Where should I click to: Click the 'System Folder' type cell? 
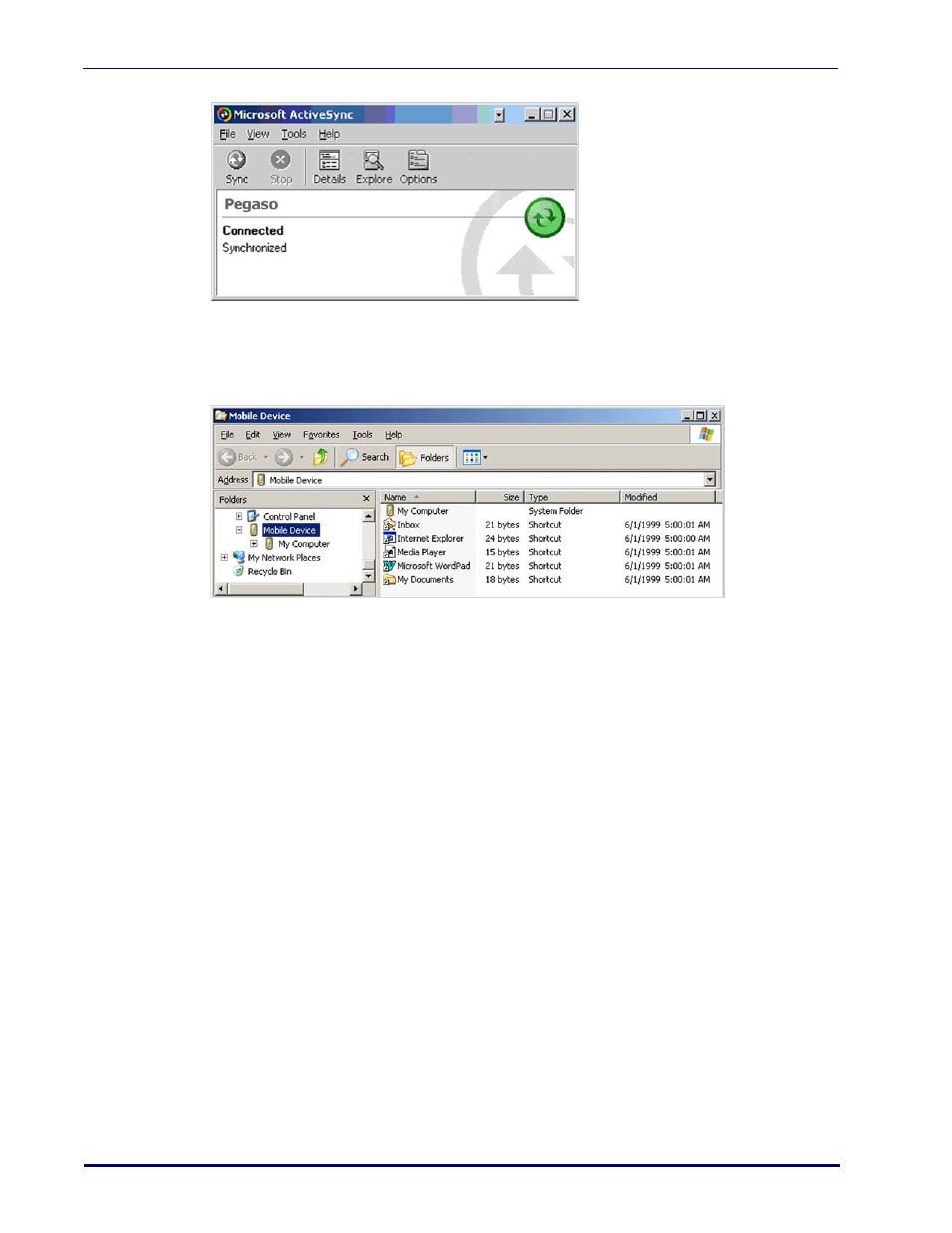(556, 511)
